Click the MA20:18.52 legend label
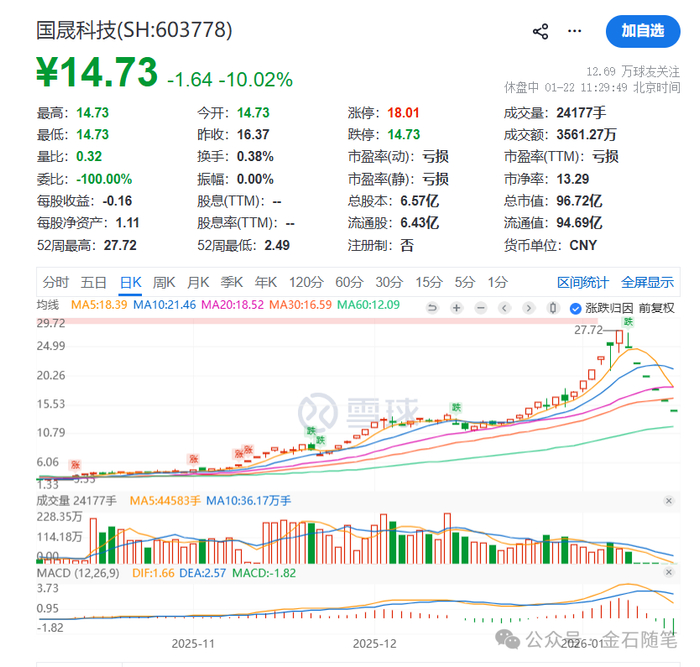700x667 pixels. click(233, 305)
